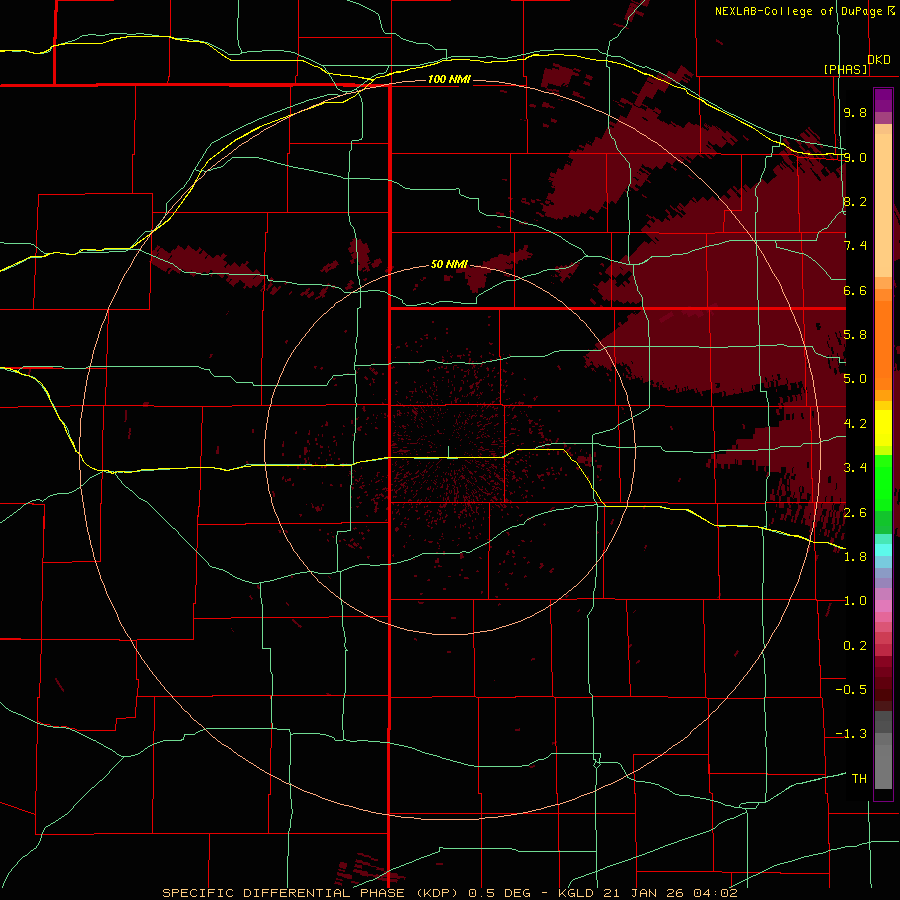
Task: Click the 9.8 value on the color scale
Action: (855, 112)
